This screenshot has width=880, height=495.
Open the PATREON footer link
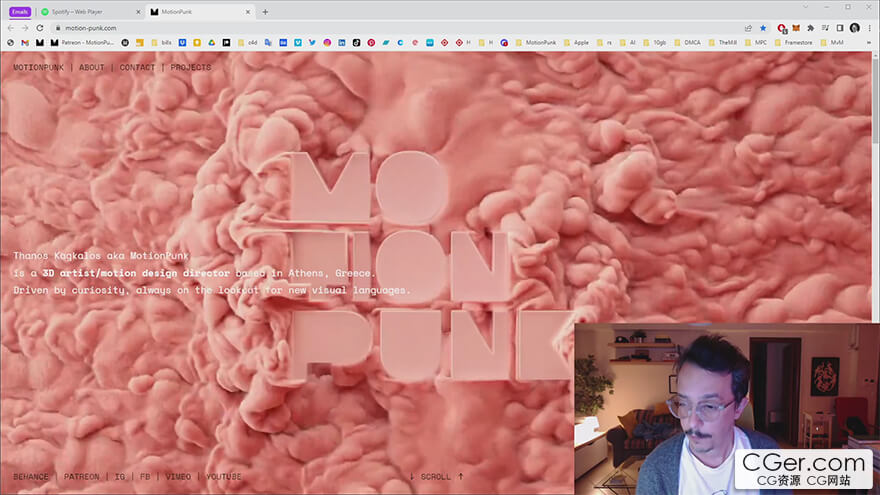81,477
